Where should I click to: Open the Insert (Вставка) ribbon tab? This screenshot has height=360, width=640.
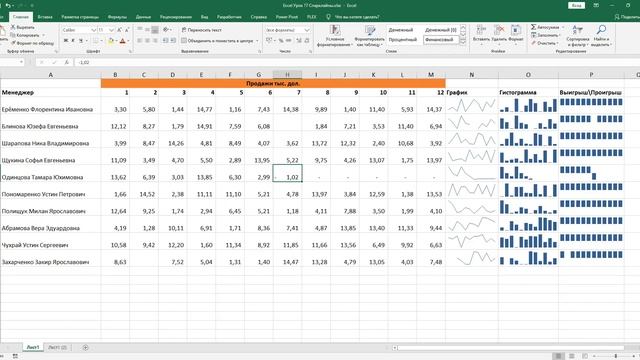45,17
